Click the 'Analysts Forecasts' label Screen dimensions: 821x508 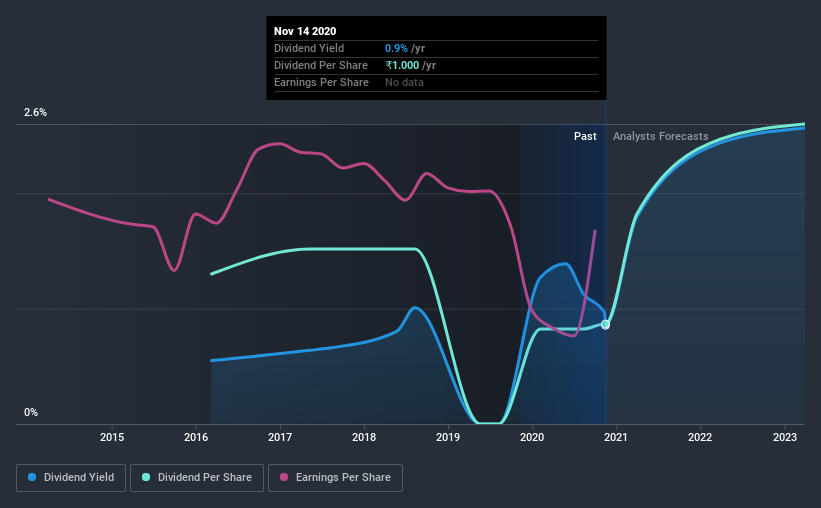(661, 136)
